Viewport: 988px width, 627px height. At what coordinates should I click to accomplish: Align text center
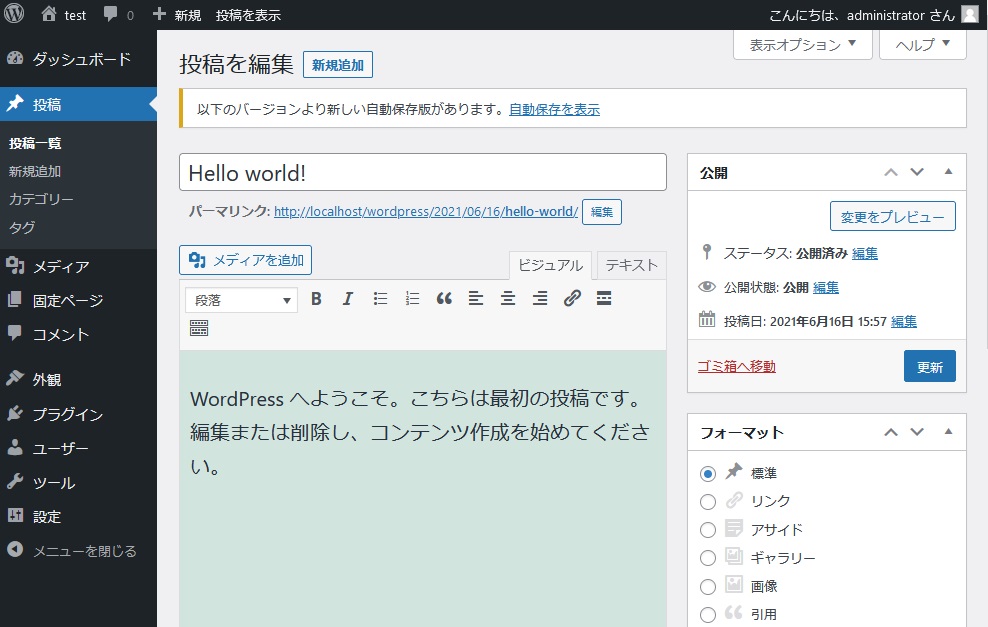pyautogui.click(x=508, y=299)
